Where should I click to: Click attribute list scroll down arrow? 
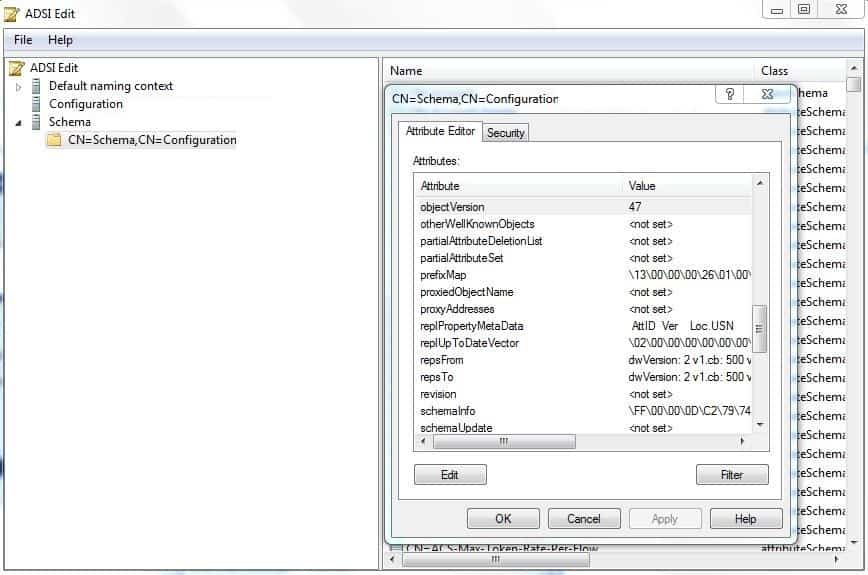point(760,425)
